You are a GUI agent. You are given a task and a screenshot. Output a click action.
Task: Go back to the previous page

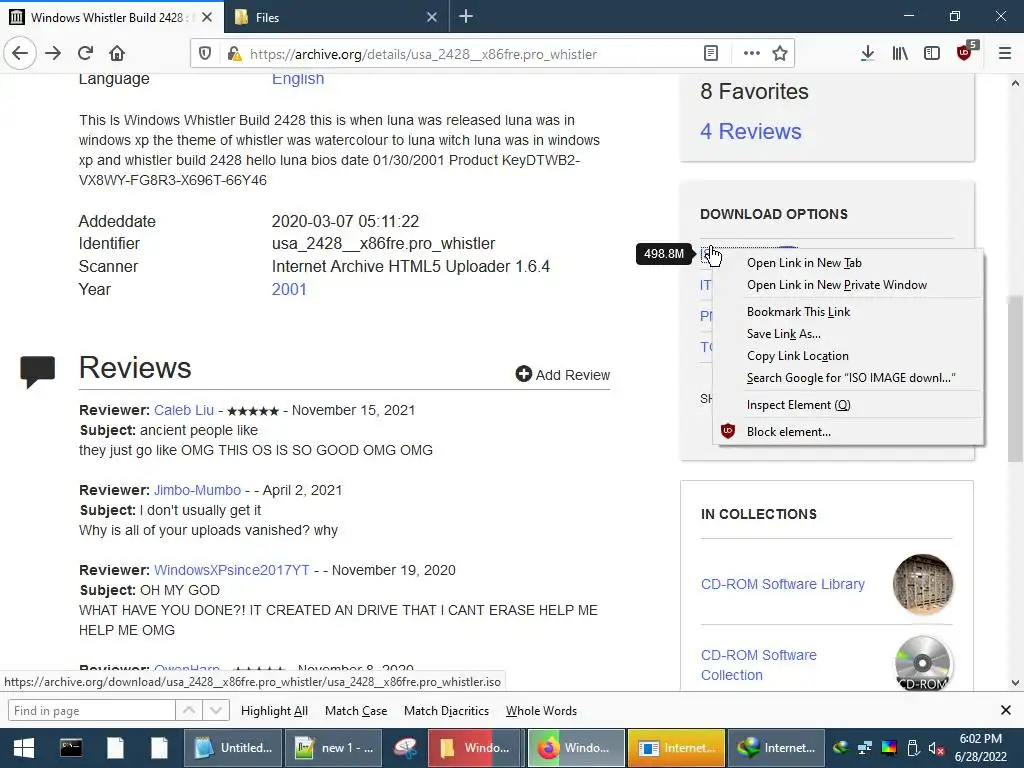tap(20, 54)
